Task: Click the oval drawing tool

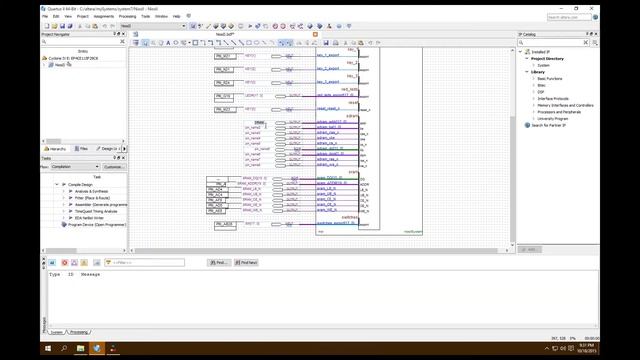Action: [256, 43]
